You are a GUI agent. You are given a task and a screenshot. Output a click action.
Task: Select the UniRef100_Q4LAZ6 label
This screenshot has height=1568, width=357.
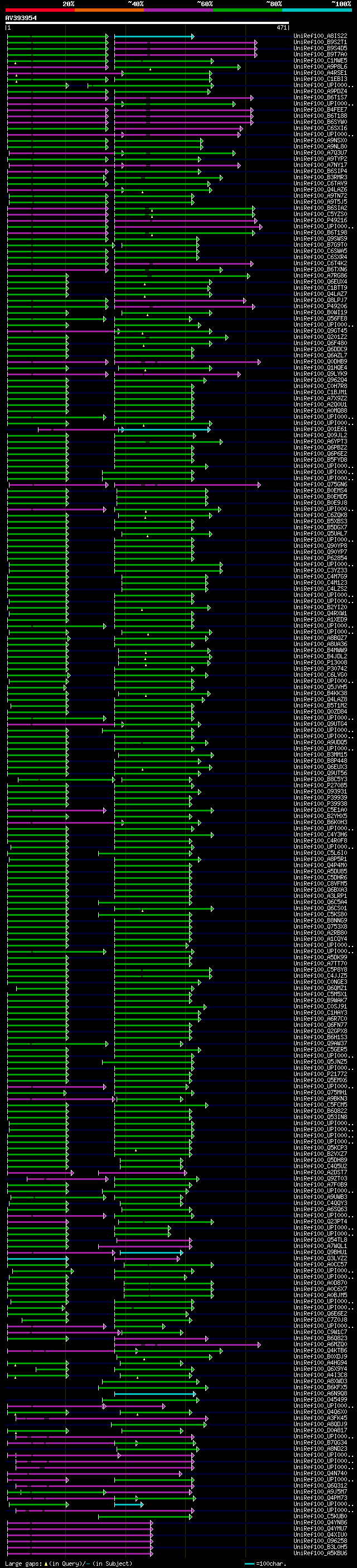click(x=321, y=189)
